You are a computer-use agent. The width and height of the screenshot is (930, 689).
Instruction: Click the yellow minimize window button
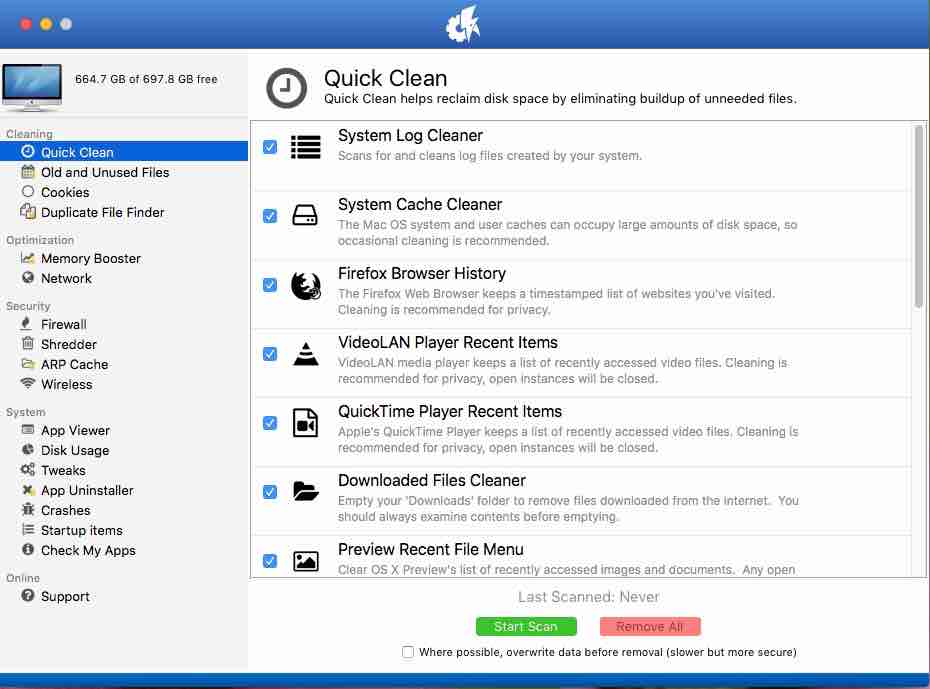(x=46, y=24)
